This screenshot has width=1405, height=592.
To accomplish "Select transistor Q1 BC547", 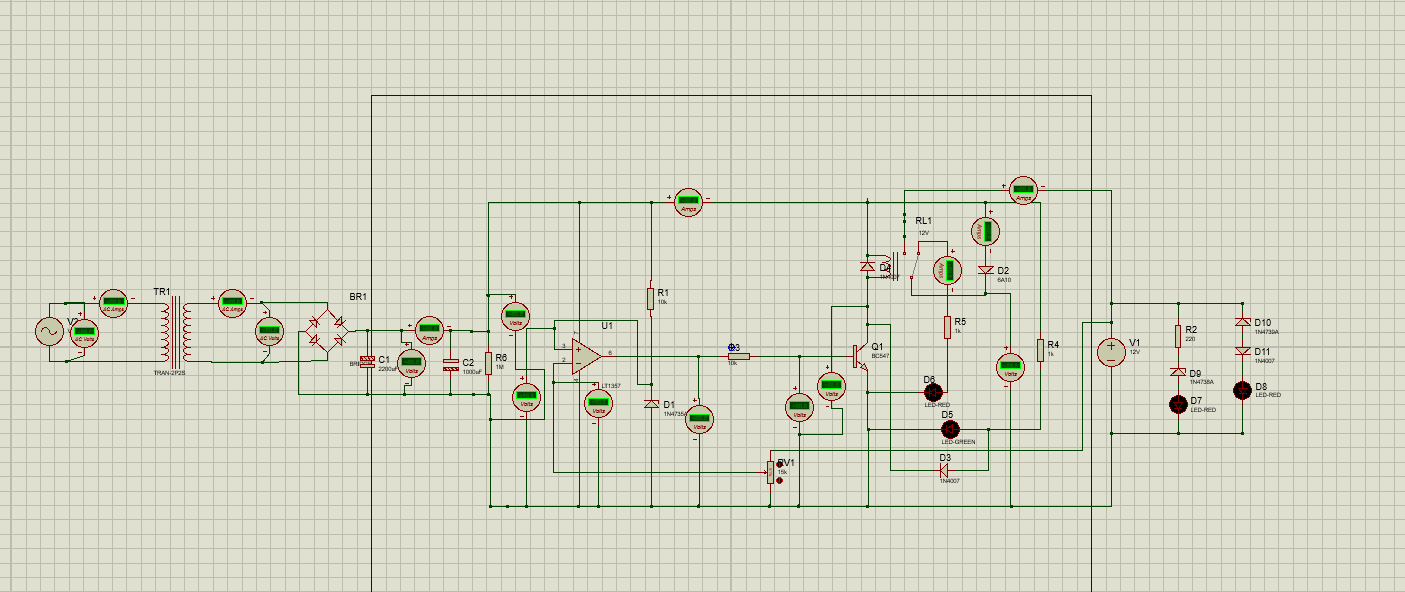I will tap(859, 355).
